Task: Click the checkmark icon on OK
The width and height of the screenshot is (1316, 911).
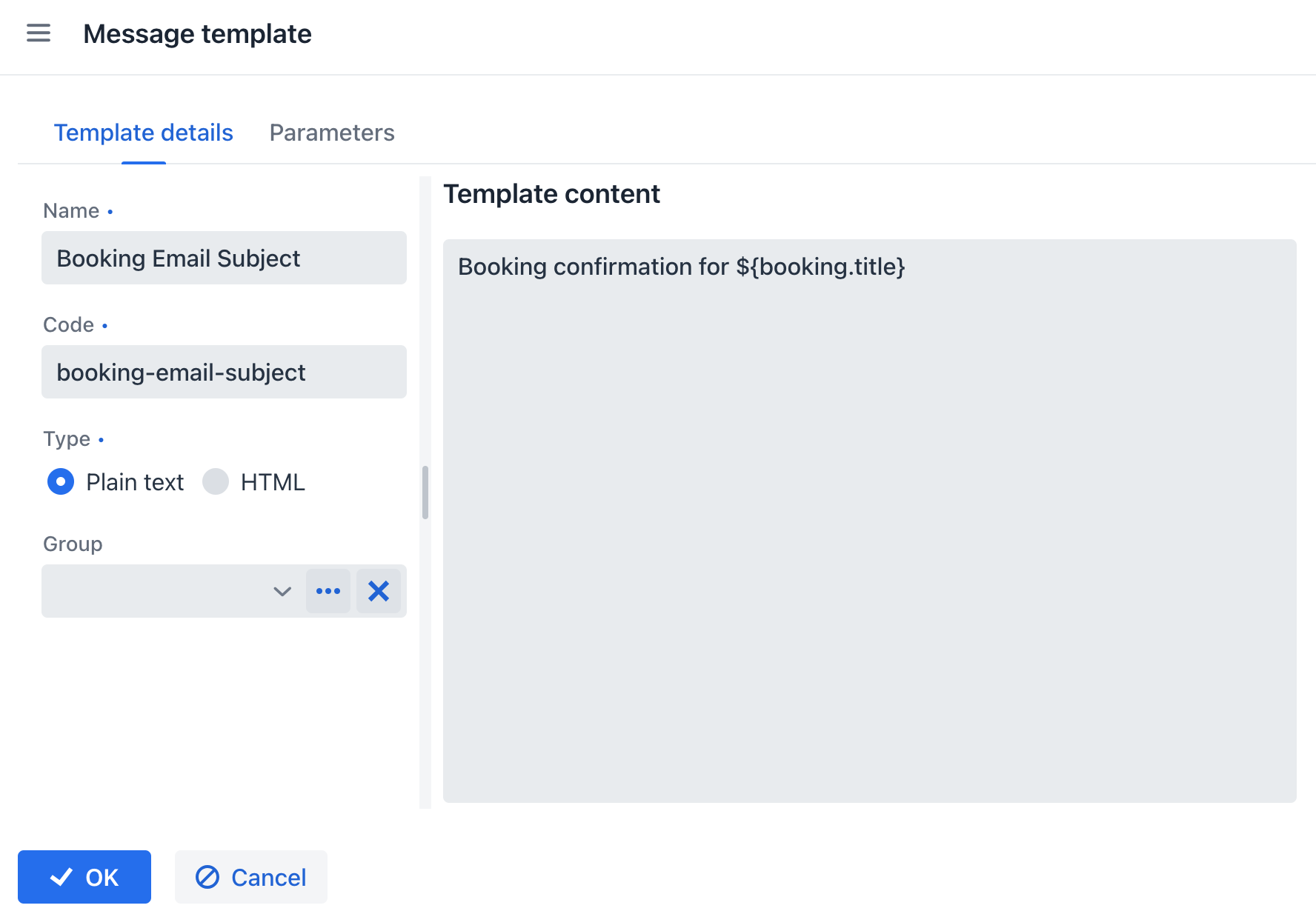Action: point(62,877)
